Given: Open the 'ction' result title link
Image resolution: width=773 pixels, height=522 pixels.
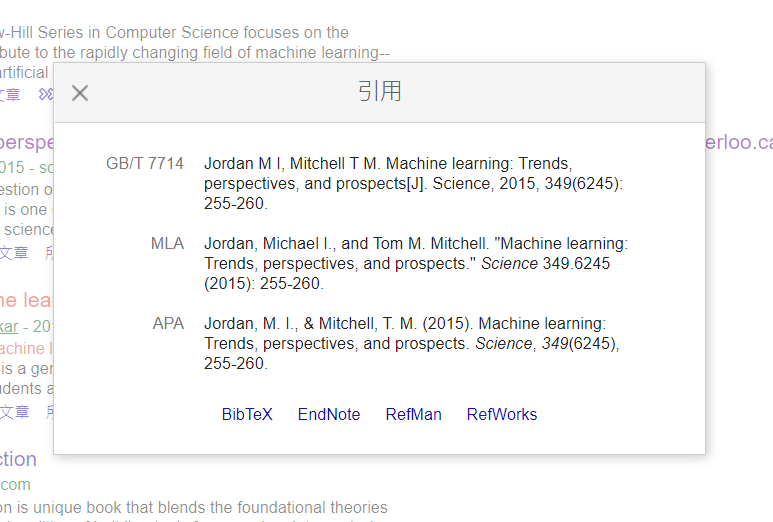Looking at the screenshot, I should coord(18,459).
